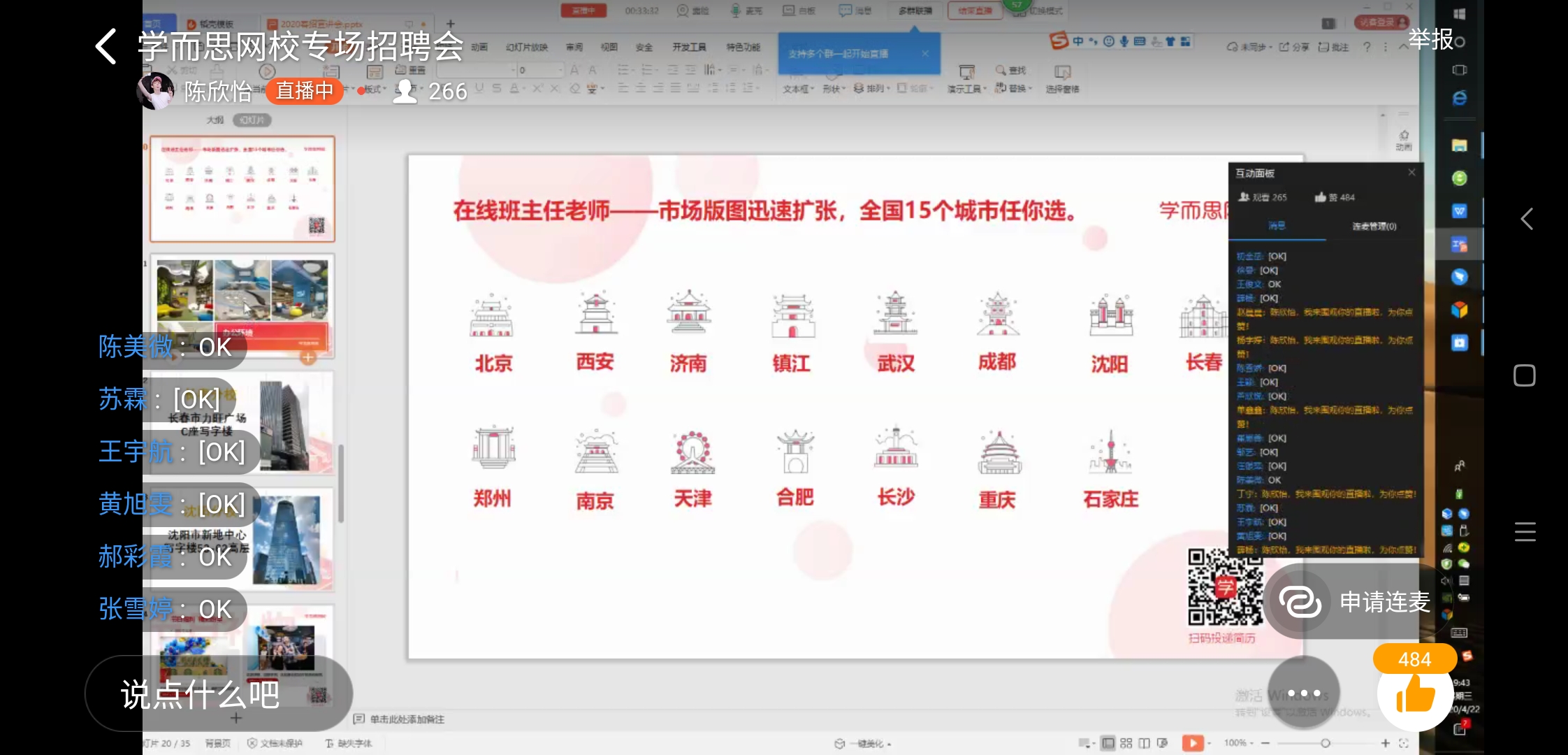The height and width of the screenshot is (755, 1568).
Task: Select the city icons slide thumbnail
Action: tap(242, 189)
